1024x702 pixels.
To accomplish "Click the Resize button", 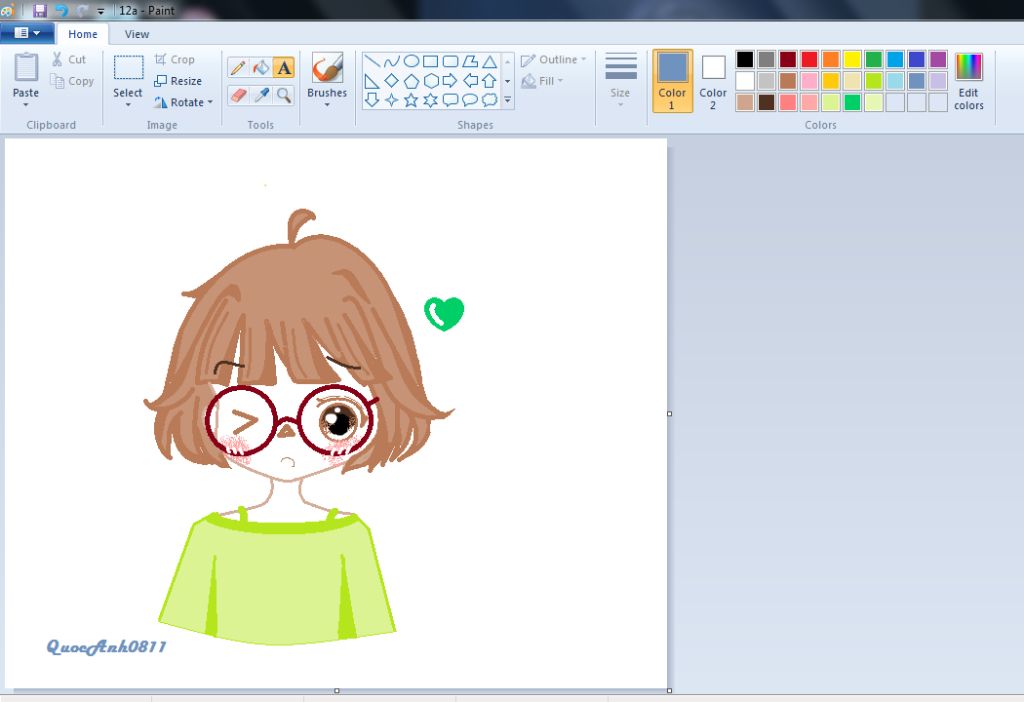I will 178,81.
